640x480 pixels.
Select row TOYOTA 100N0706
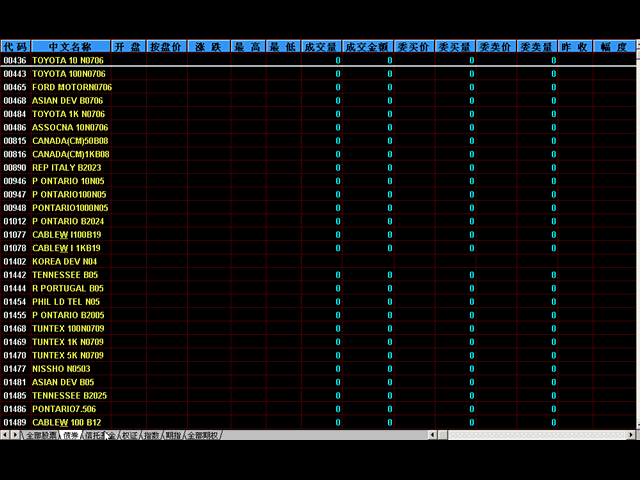click(318, 74)
